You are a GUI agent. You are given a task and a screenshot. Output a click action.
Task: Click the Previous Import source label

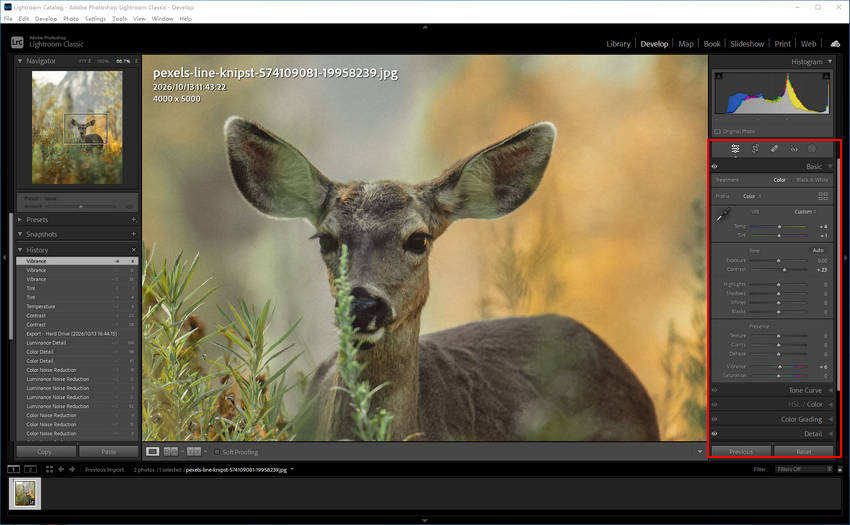click(104, 470)
